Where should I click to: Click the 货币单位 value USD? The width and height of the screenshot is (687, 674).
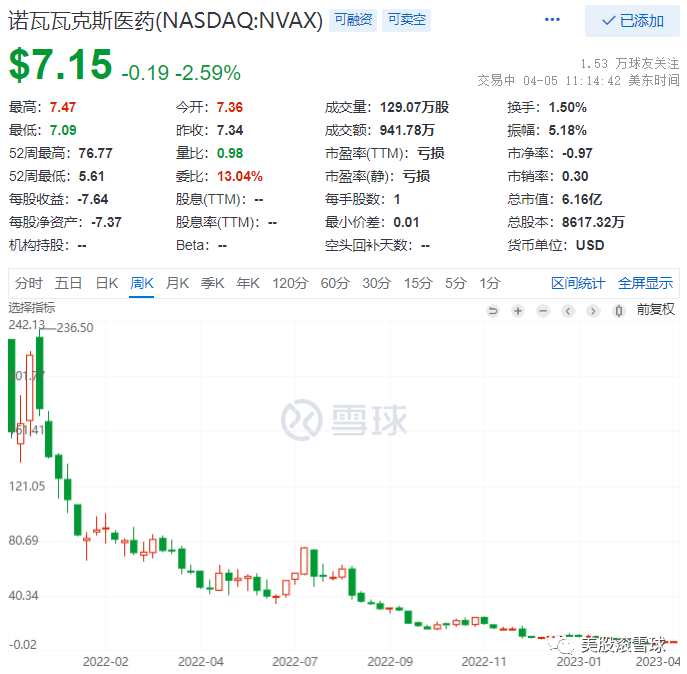pyautogui.click(x=590, y=245)
